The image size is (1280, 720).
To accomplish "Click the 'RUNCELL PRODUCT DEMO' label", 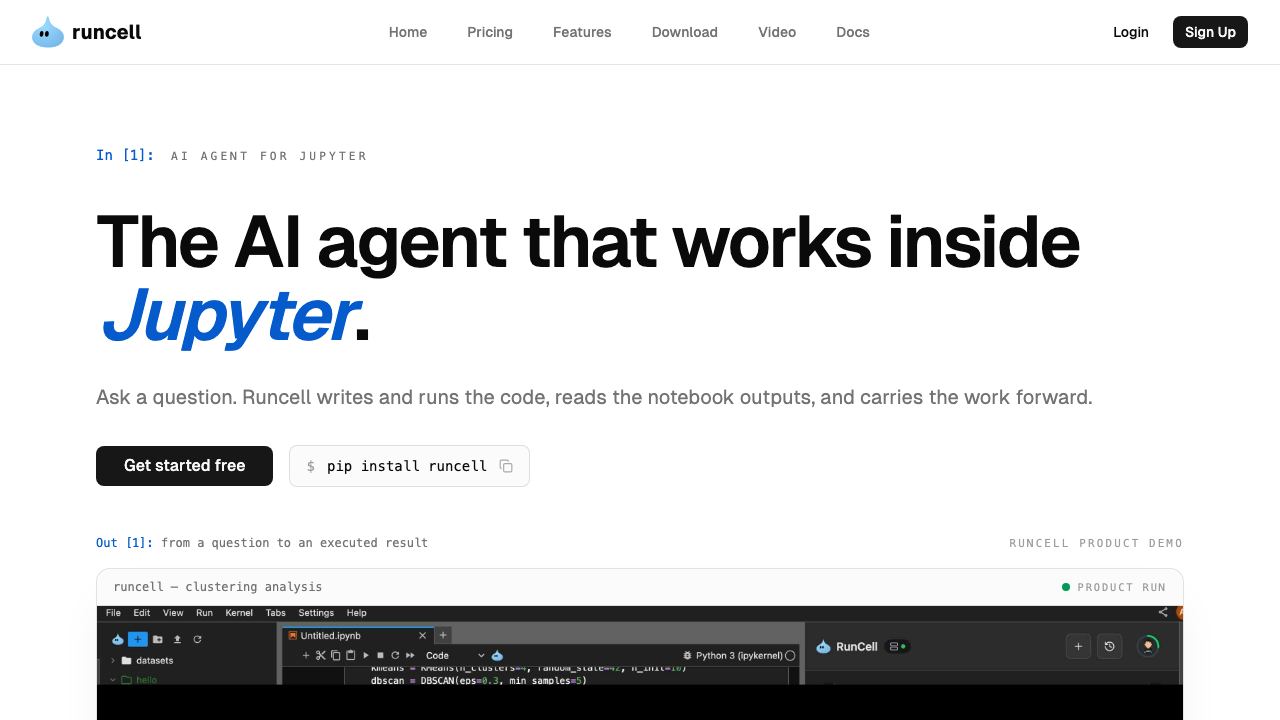I will coord(1096,543).
